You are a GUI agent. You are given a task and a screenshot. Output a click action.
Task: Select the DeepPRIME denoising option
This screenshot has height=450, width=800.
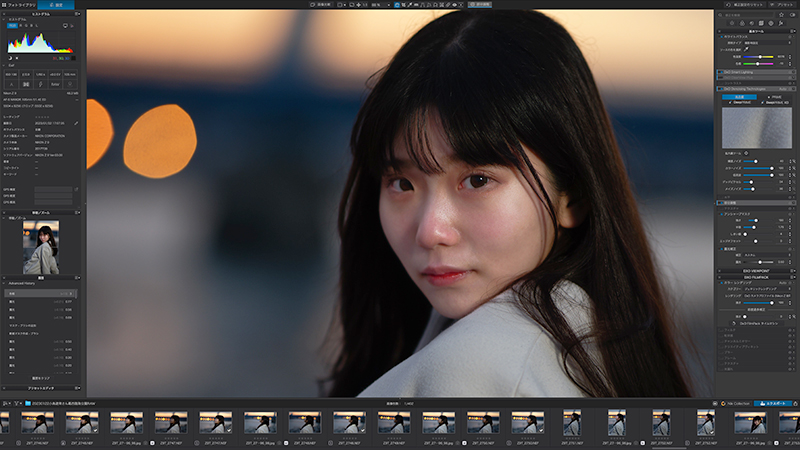740,103
